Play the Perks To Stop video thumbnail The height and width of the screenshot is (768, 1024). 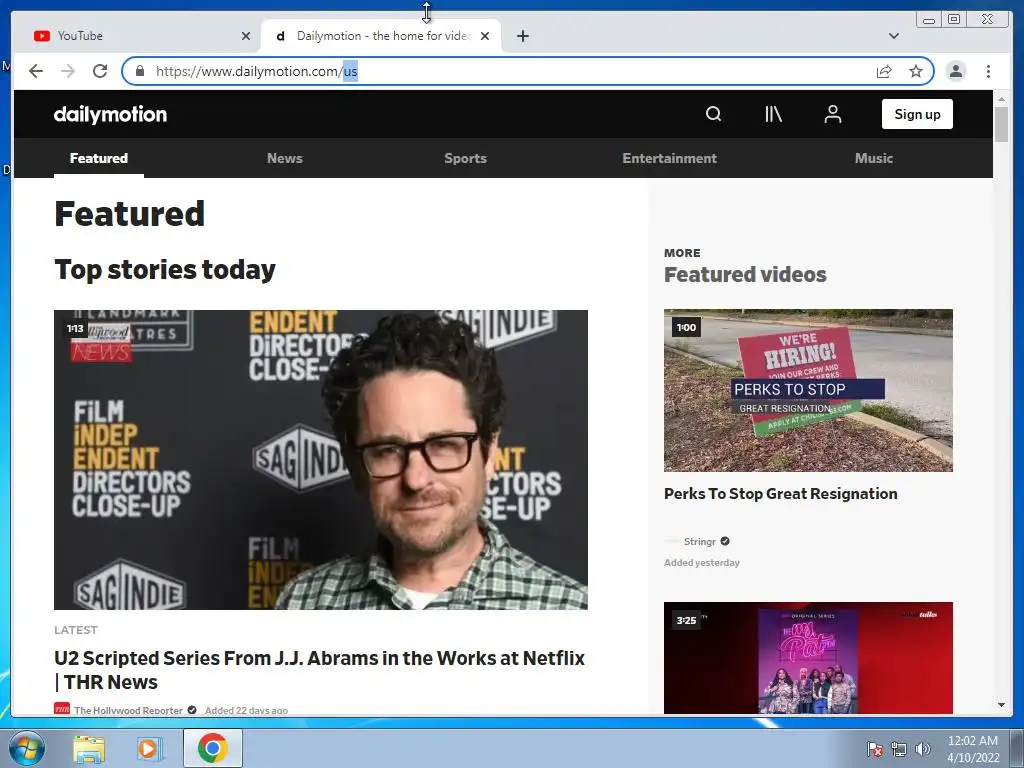(808, 391)
